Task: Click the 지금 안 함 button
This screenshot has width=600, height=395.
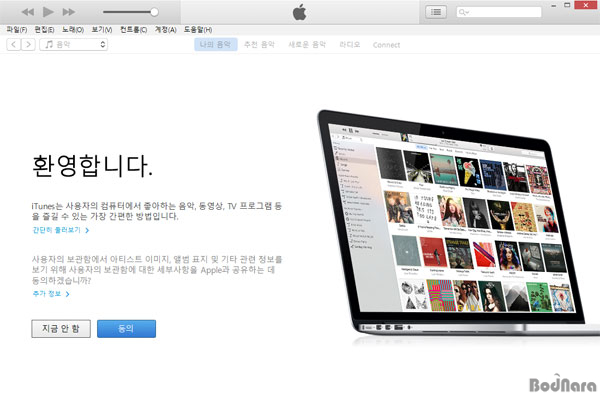Action: click(x=61, y=329)
